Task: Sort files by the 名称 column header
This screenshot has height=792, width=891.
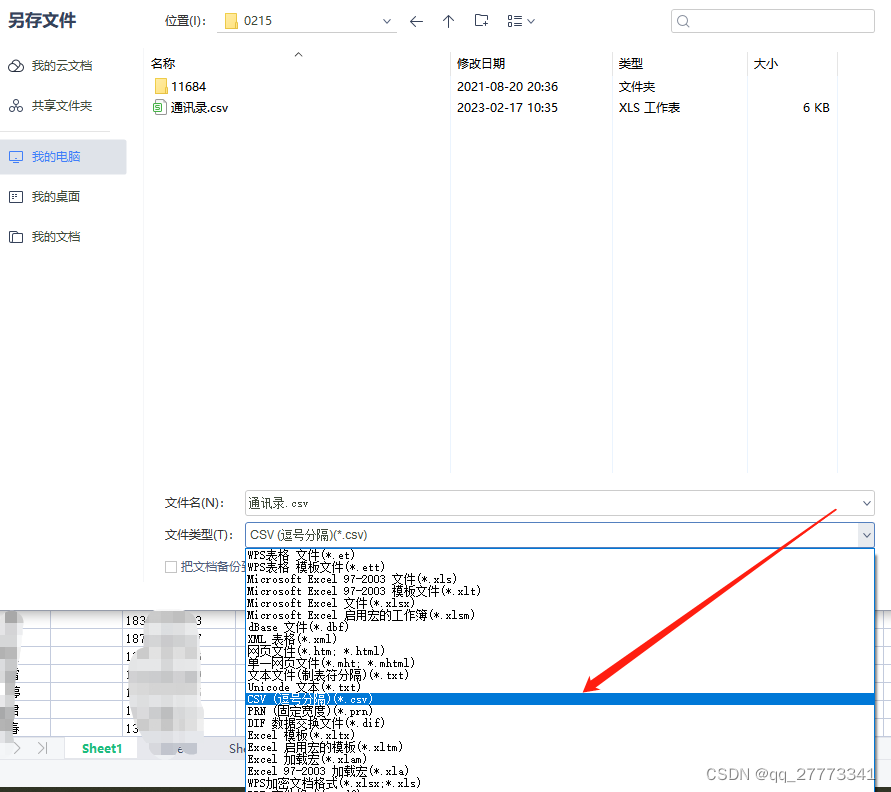Action: click(x=163, y=63)
